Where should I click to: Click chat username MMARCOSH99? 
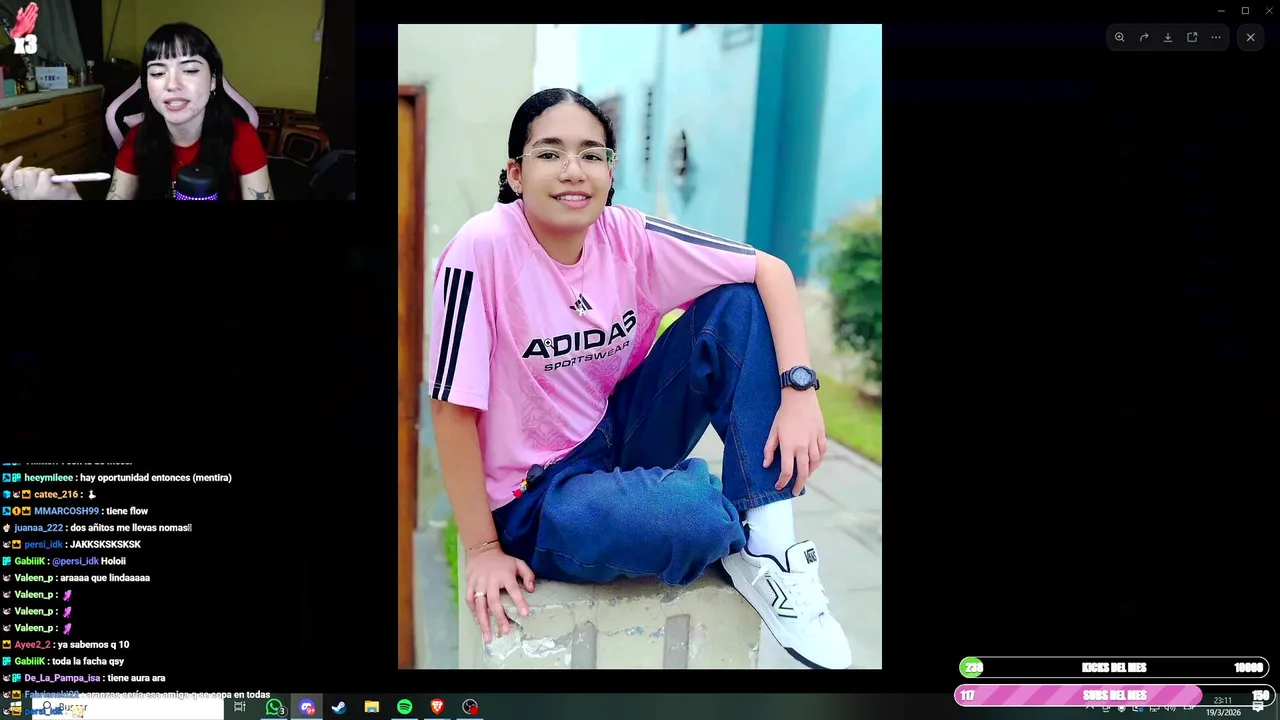click(x=65, y=511)
